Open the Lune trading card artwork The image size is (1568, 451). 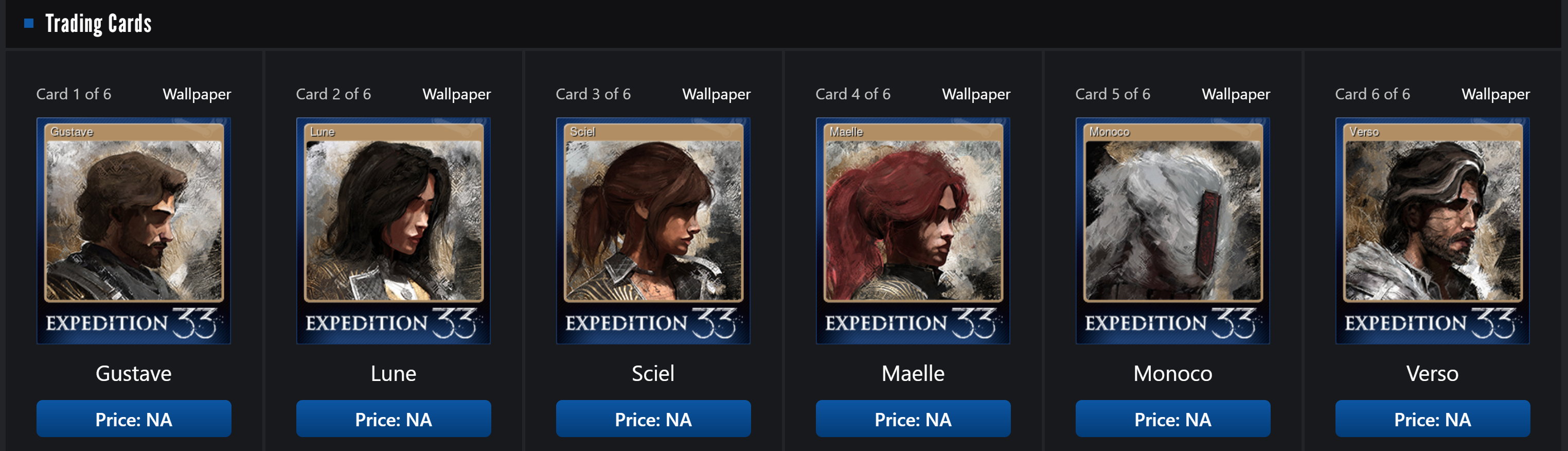pos(393,230)
